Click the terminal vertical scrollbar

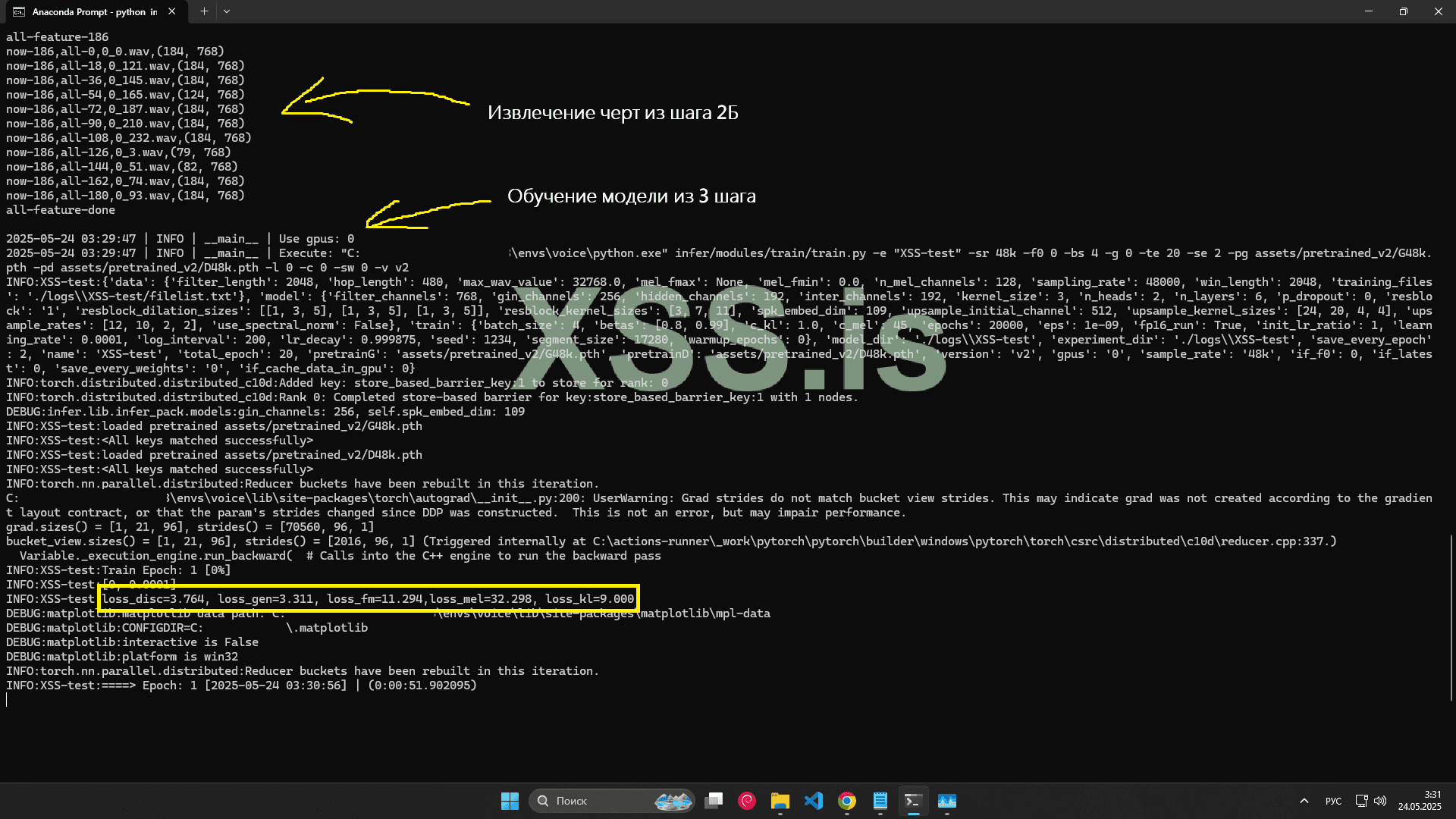pos(1451,618)
